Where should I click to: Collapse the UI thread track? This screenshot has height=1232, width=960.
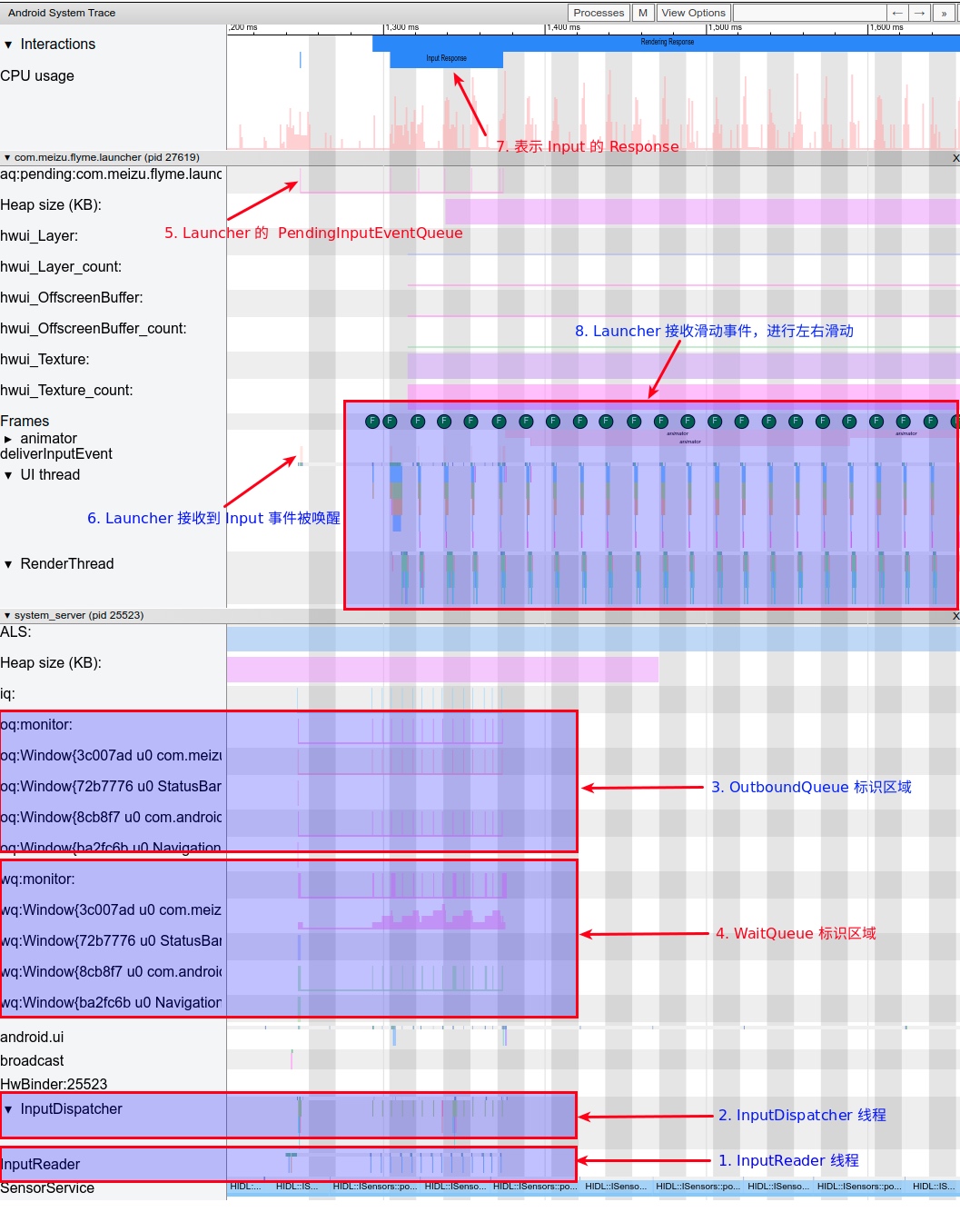[8, 475]
